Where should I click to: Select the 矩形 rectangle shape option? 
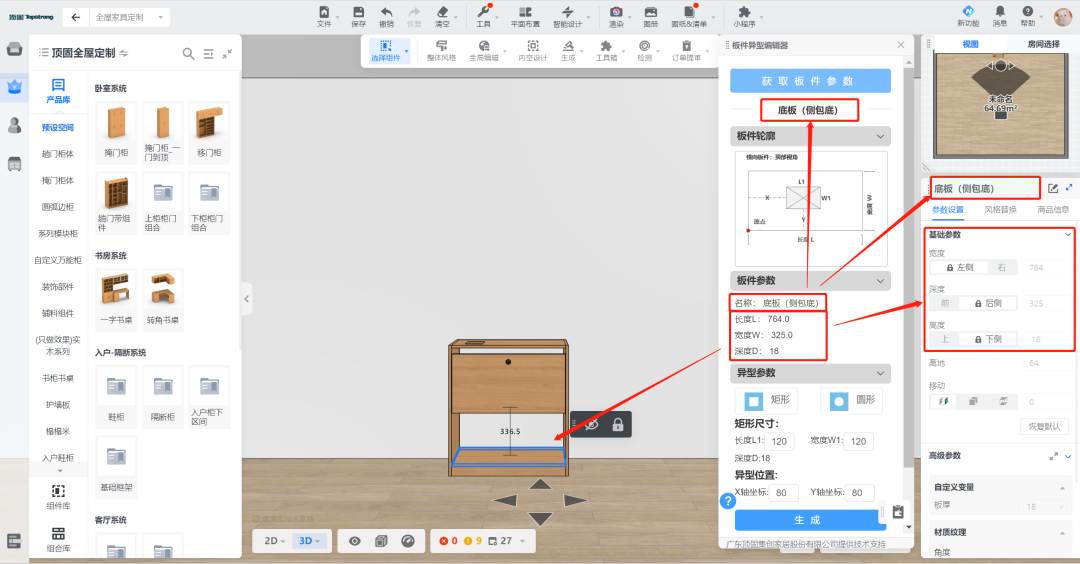coord(767,400)
